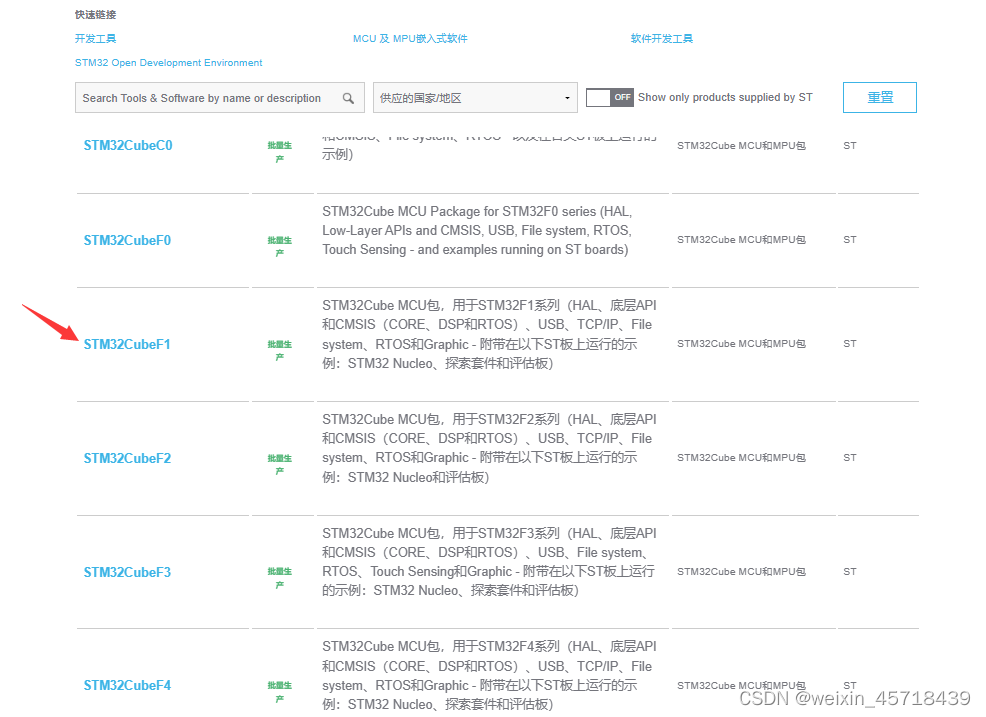Click STM32Cube MCU和MPU包 in STM32CubeF3 row
This screenshot has width=986, height=717.
741,571
